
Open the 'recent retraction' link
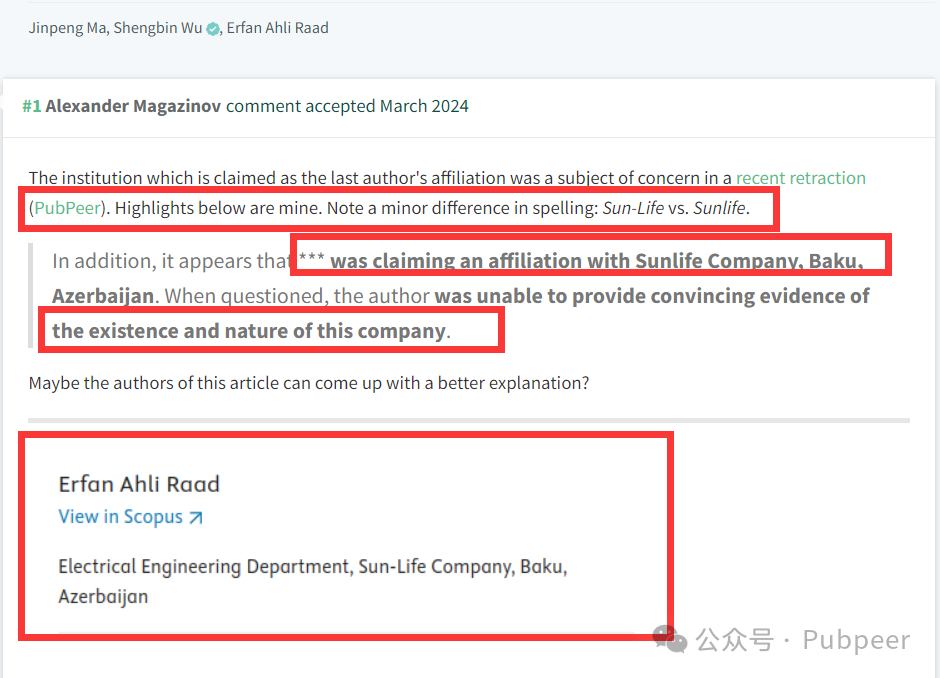coord(800,178)
